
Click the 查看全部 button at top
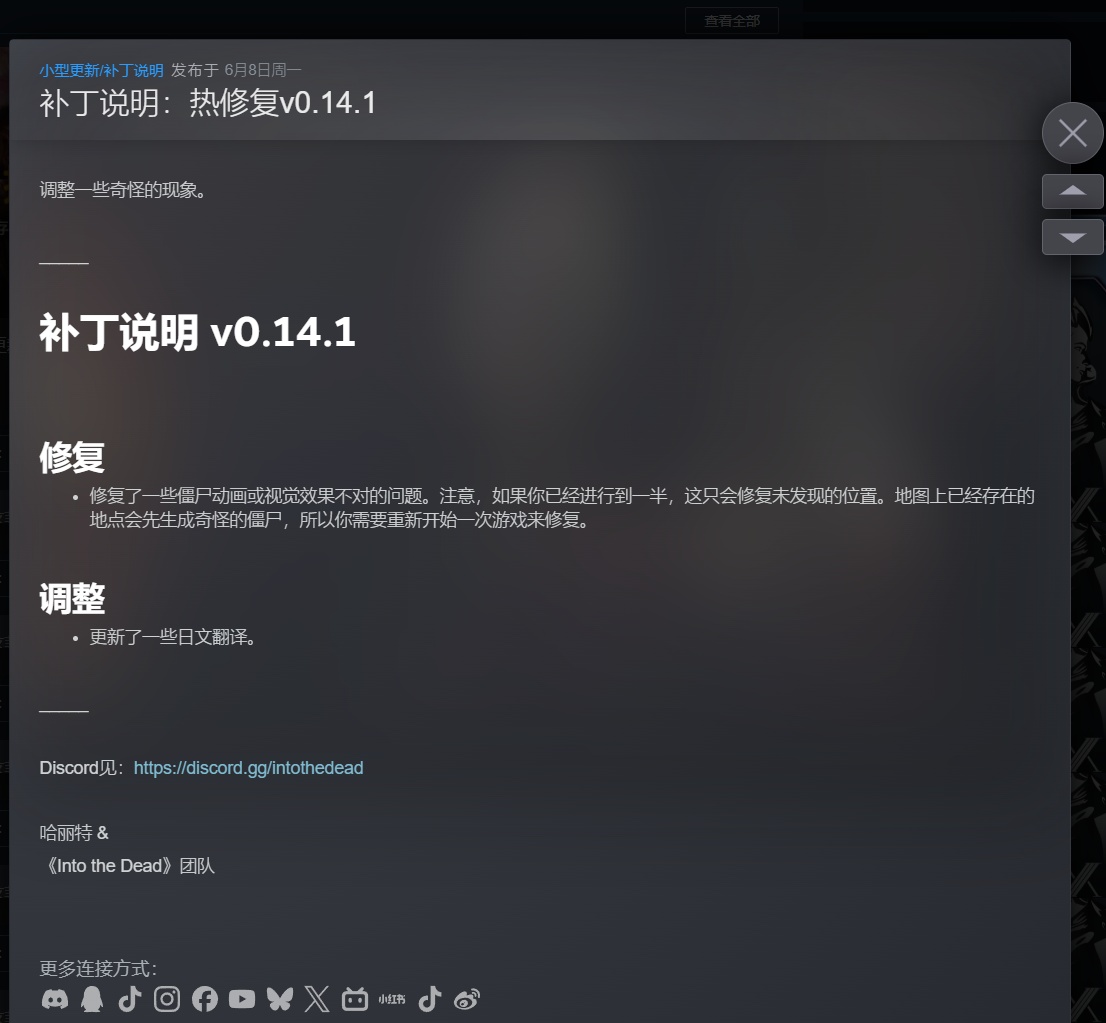(732, 21)
